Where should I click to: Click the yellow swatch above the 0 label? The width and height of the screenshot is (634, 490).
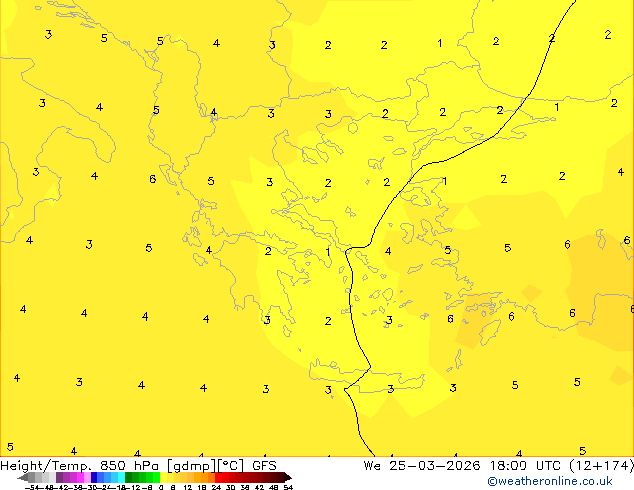click(163, 477)
